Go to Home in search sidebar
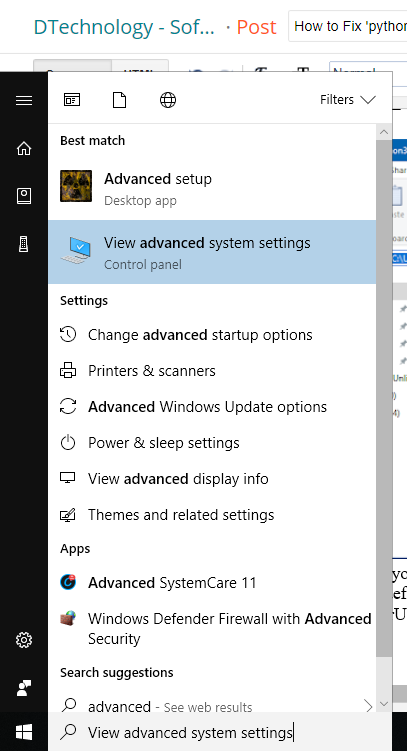 (24, 148)
